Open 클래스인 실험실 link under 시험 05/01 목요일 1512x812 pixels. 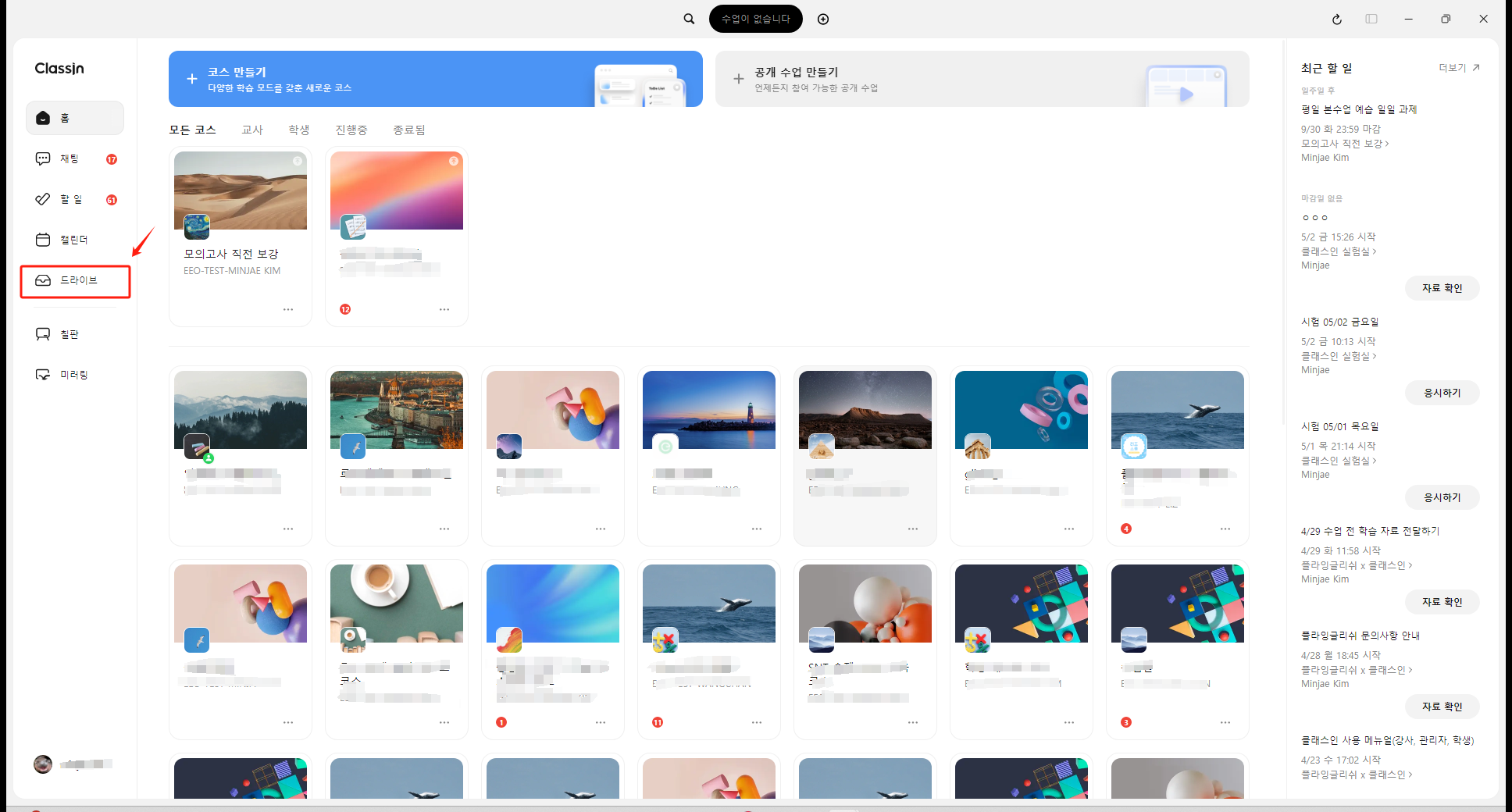pyautogui.click(x=1339, y=461)
